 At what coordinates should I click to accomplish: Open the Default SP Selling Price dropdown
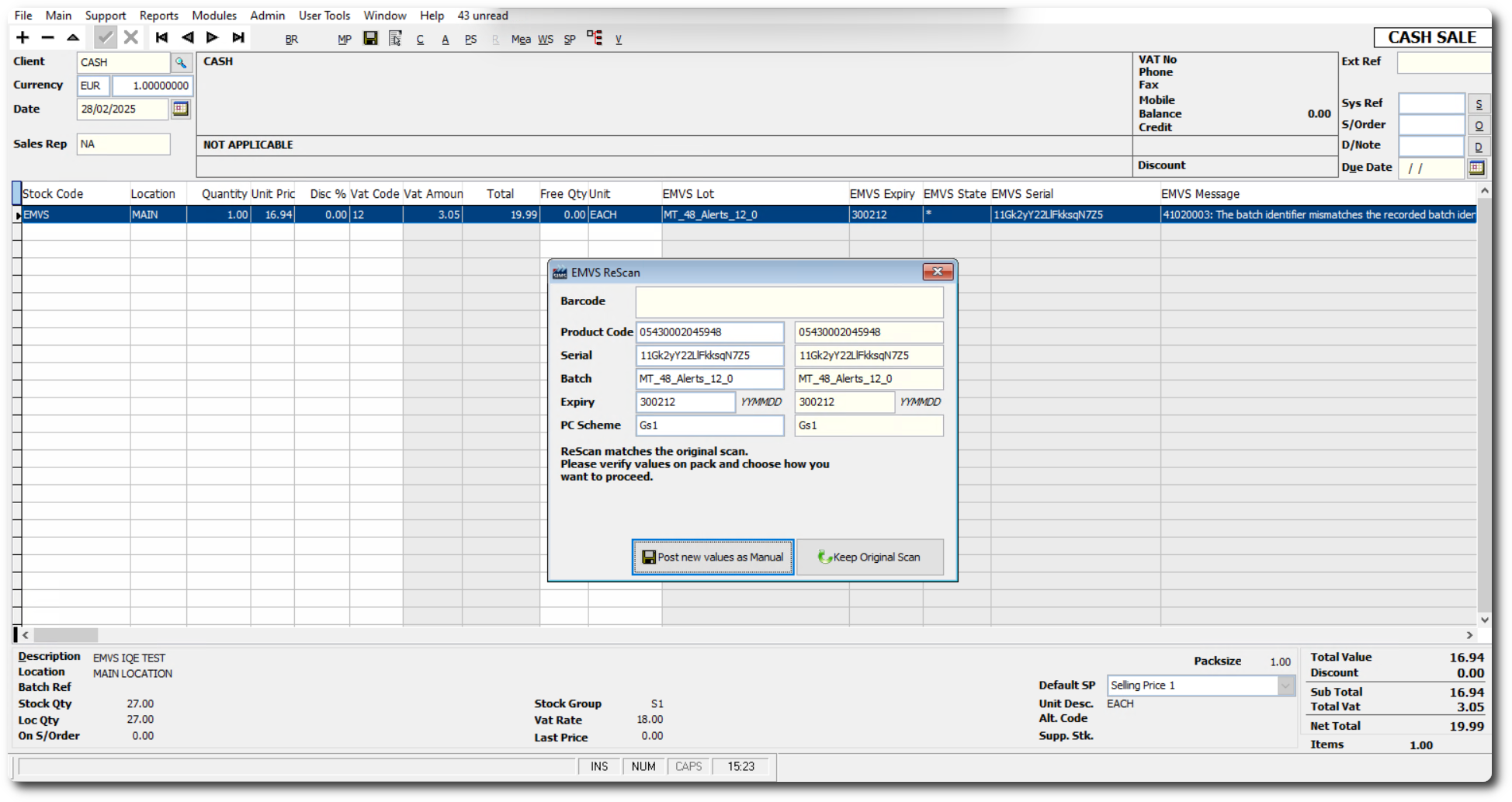[x=1285, y=686]
